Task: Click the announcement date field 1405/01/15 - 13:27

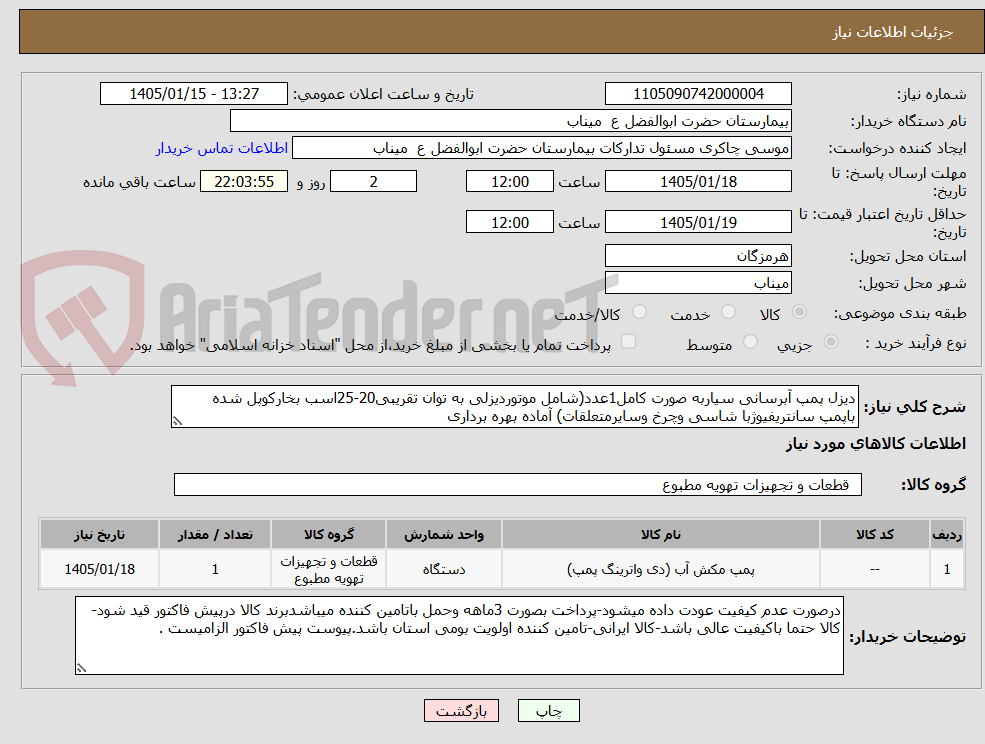Action: [193, 94]
